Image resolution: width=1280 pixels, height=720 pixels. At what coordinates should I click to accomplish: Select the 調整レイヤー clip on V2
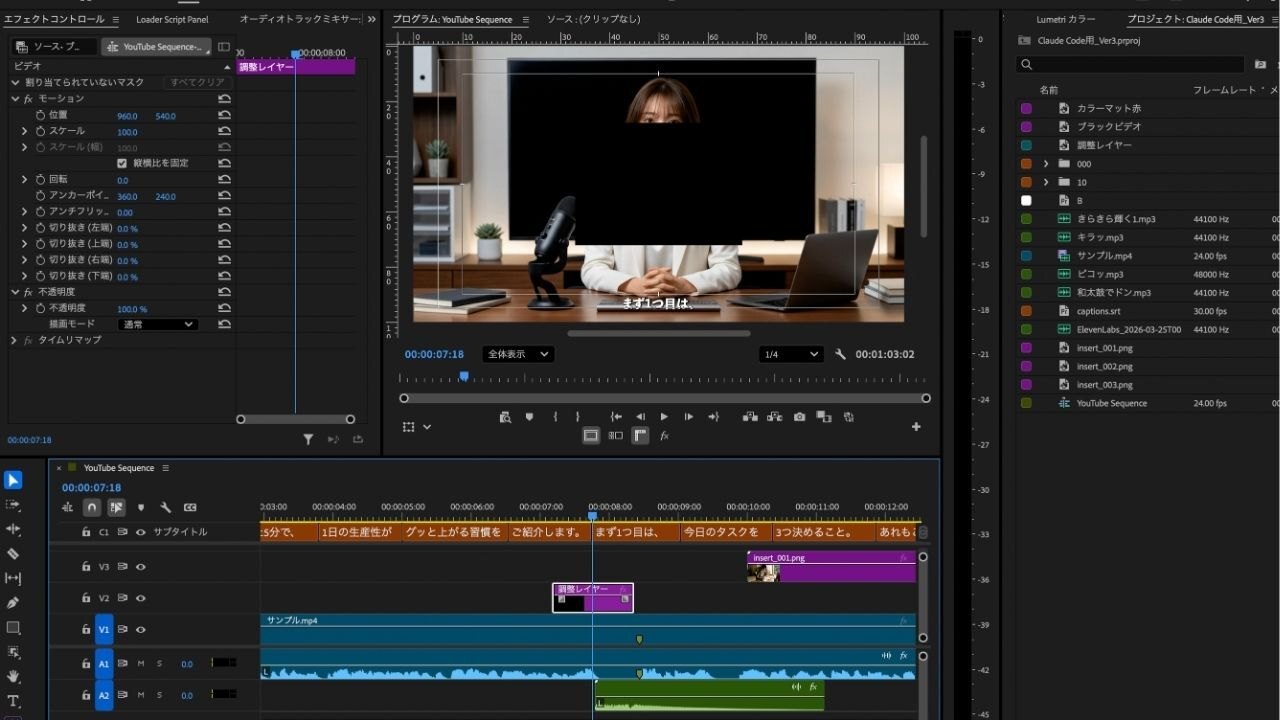[x=593, y=598]
